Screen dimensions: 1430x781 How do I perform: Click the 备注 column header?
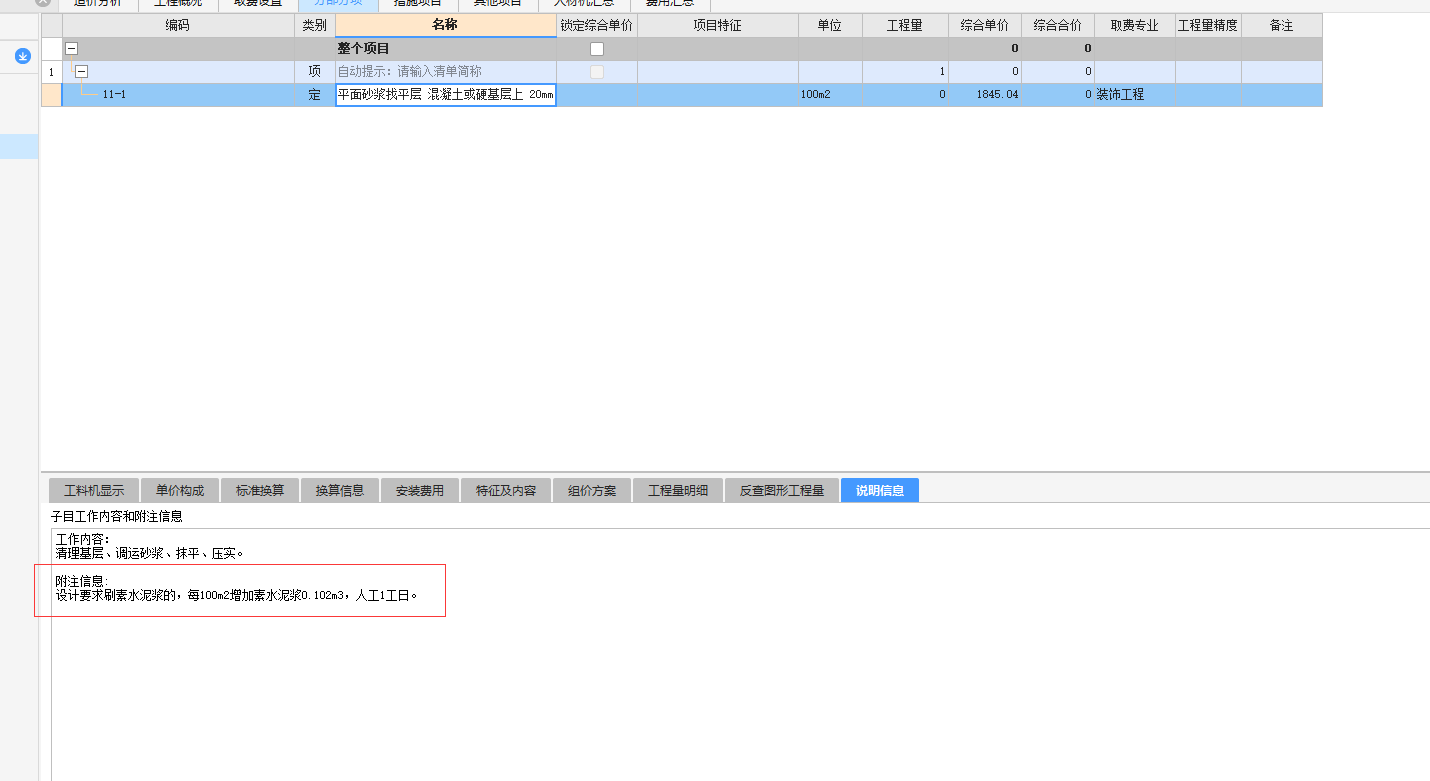pyautogui.click(x=1282, y=26)
